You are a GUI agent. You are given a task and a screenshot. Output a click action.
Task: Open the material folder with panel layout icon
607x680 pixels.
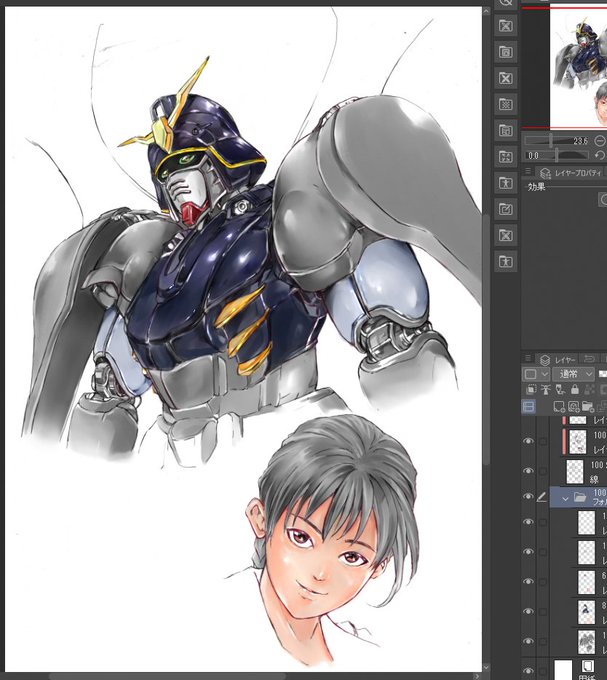pos(506,131)
